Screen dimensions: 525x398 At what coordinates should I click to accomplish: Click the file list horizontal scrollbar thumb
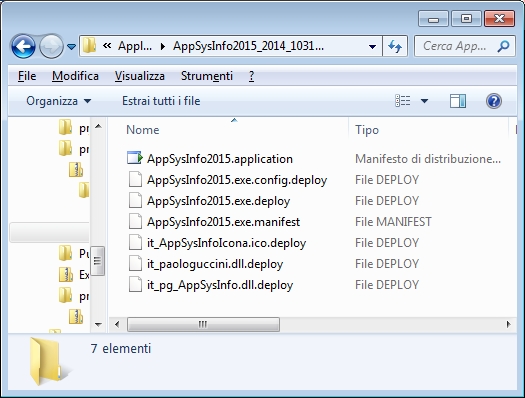203,324
